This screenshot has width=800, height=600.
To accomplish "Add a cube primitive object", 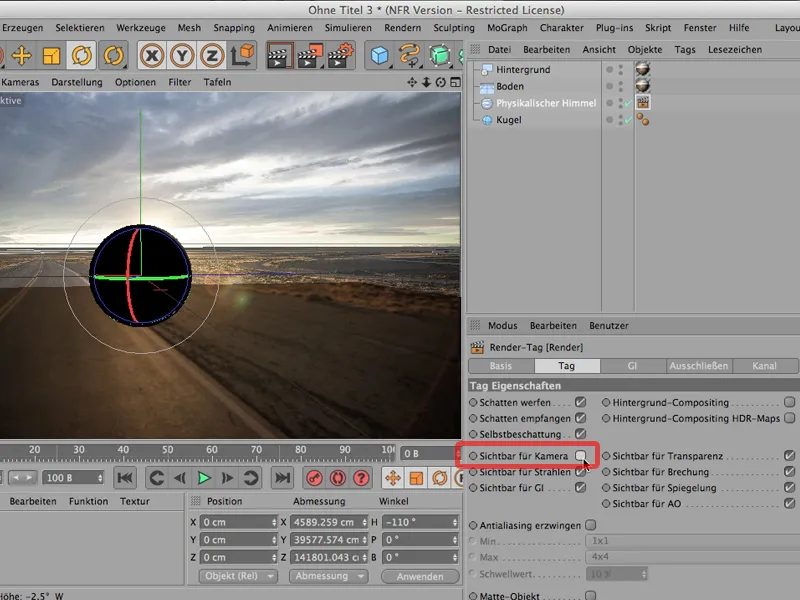I will coord(380,55).
